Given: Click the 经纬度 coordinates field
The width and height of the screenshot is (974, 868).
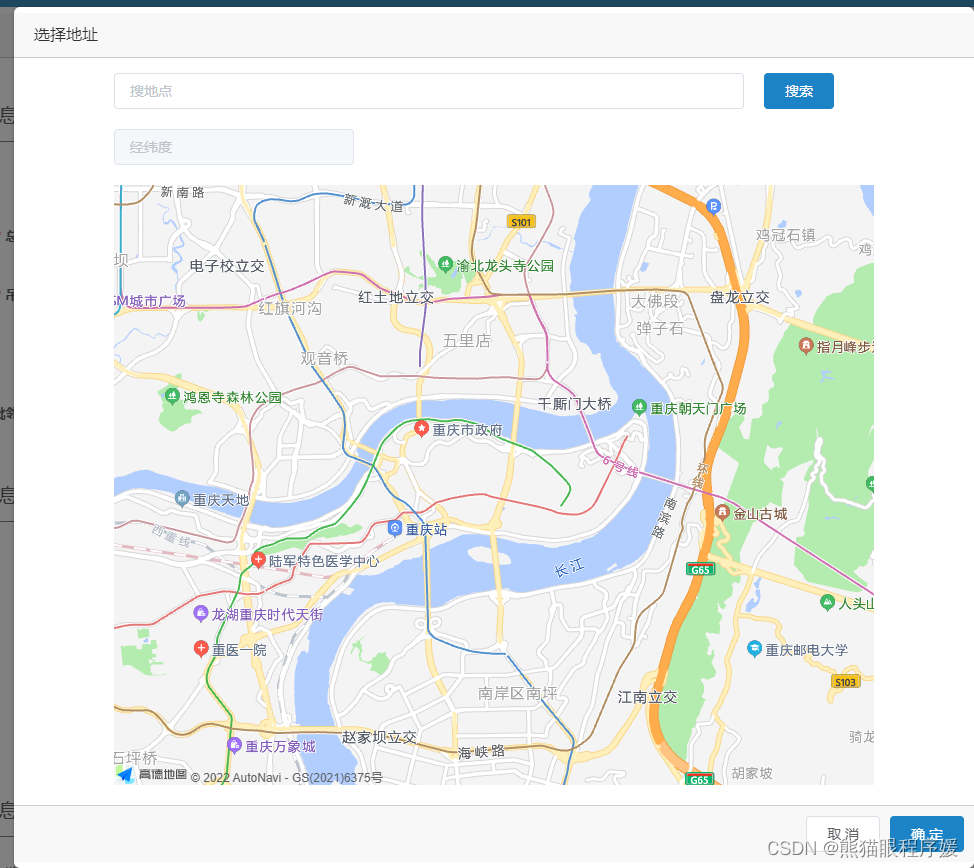Looking at the screenshot, I should (x=234, y=147).
